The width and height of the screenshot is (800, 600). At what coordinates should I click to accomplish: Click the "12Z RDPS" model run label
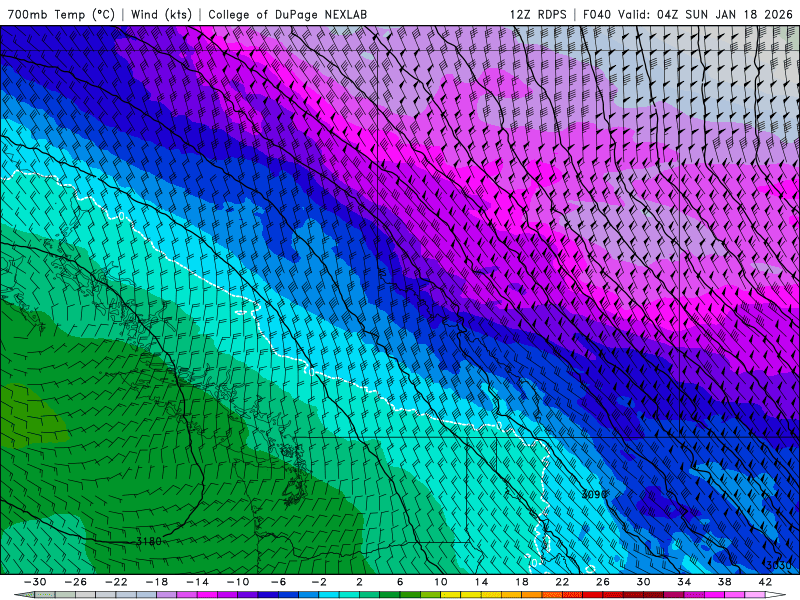(538, 14)
